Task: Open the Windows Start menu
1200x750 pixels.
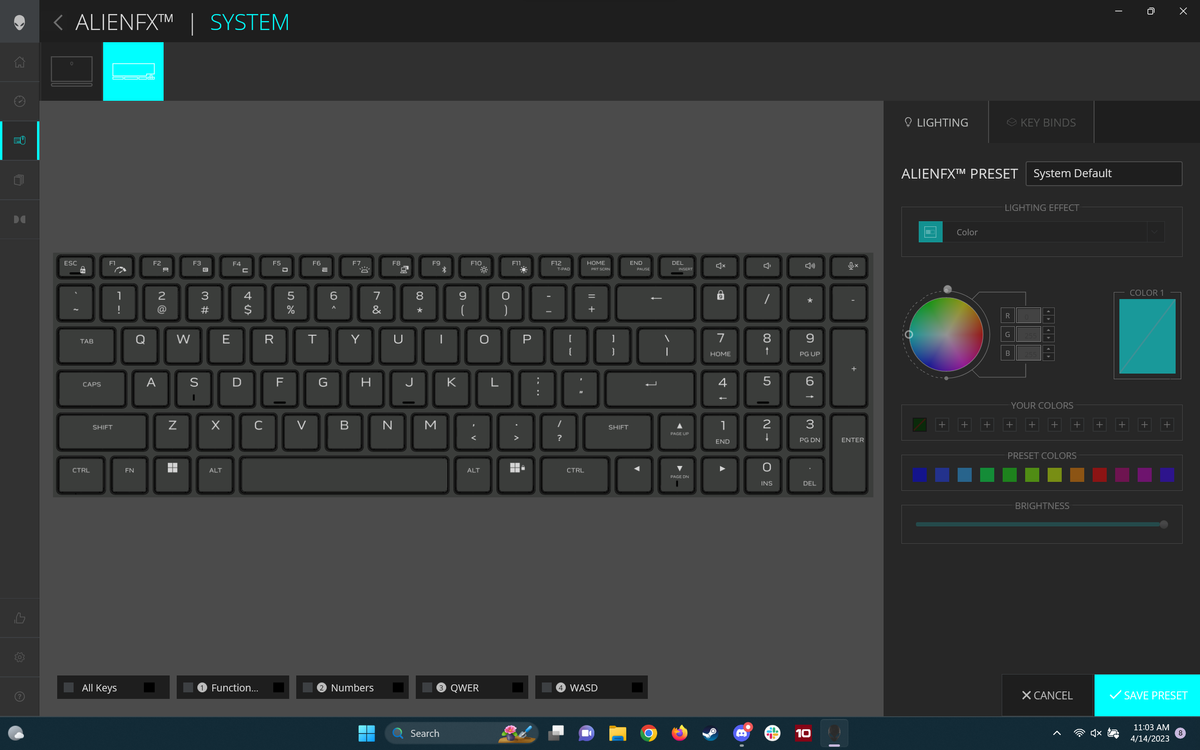Action: (x=366, y=733)
